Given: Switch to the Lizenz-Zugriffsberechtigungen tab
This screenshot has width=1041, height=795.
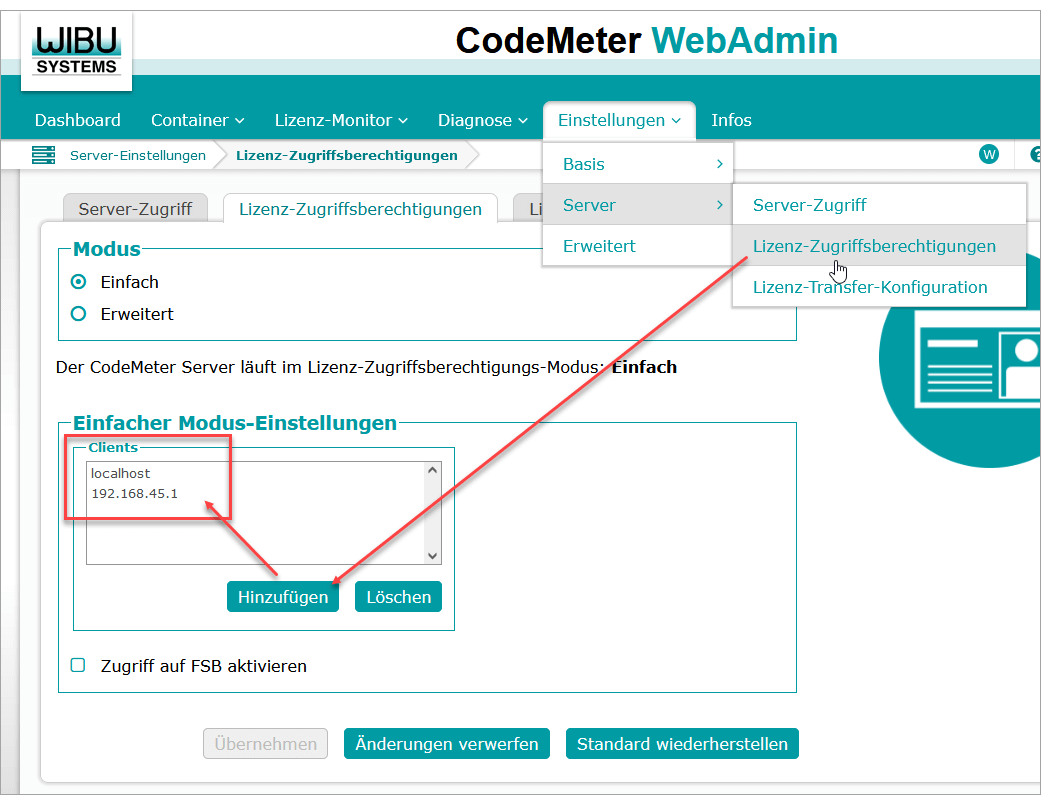Looking at the screenshot, I should (x=360, y=209).
